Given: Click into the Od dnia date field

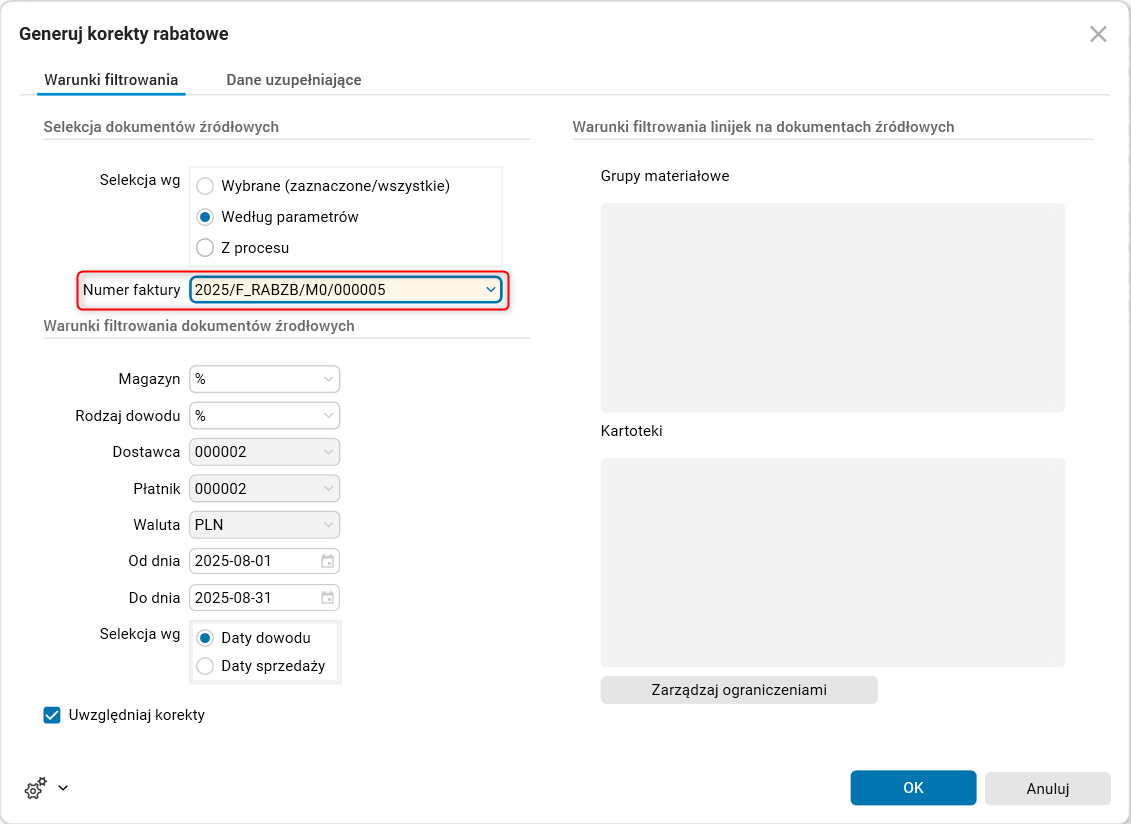Looking at the screenshot, I should click(x=253, y=561).
